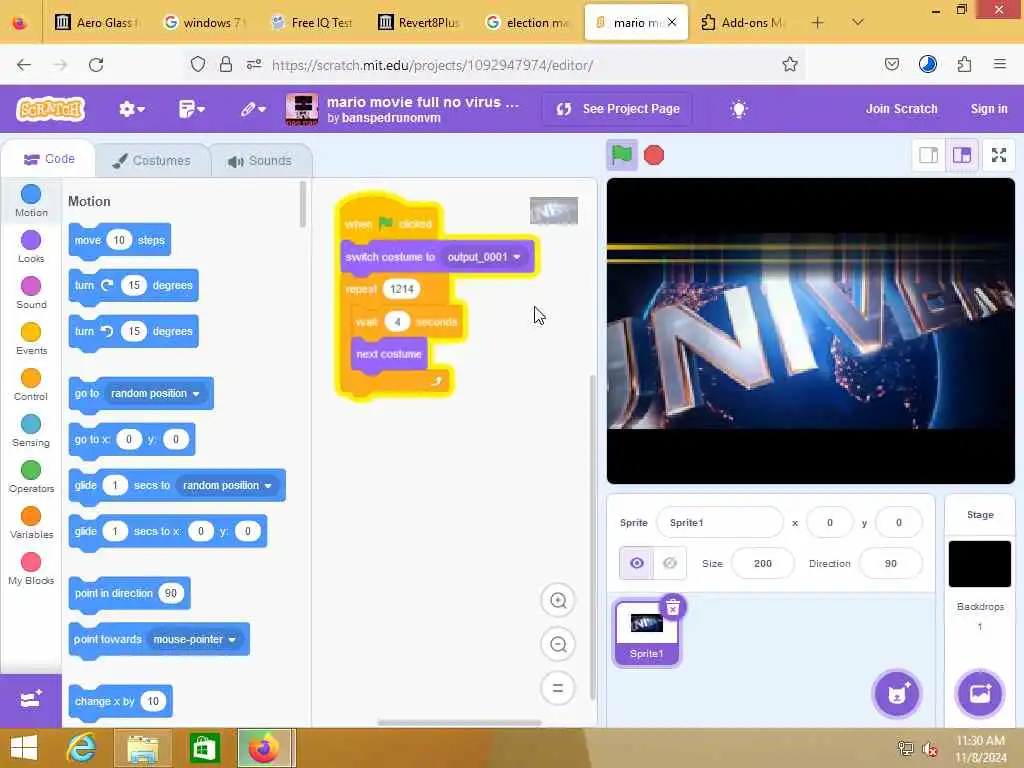Image resolution: width=1024 pixels, height=768 pixels.
Task: Select the Variables block category
Action: [x=31, y=523]
